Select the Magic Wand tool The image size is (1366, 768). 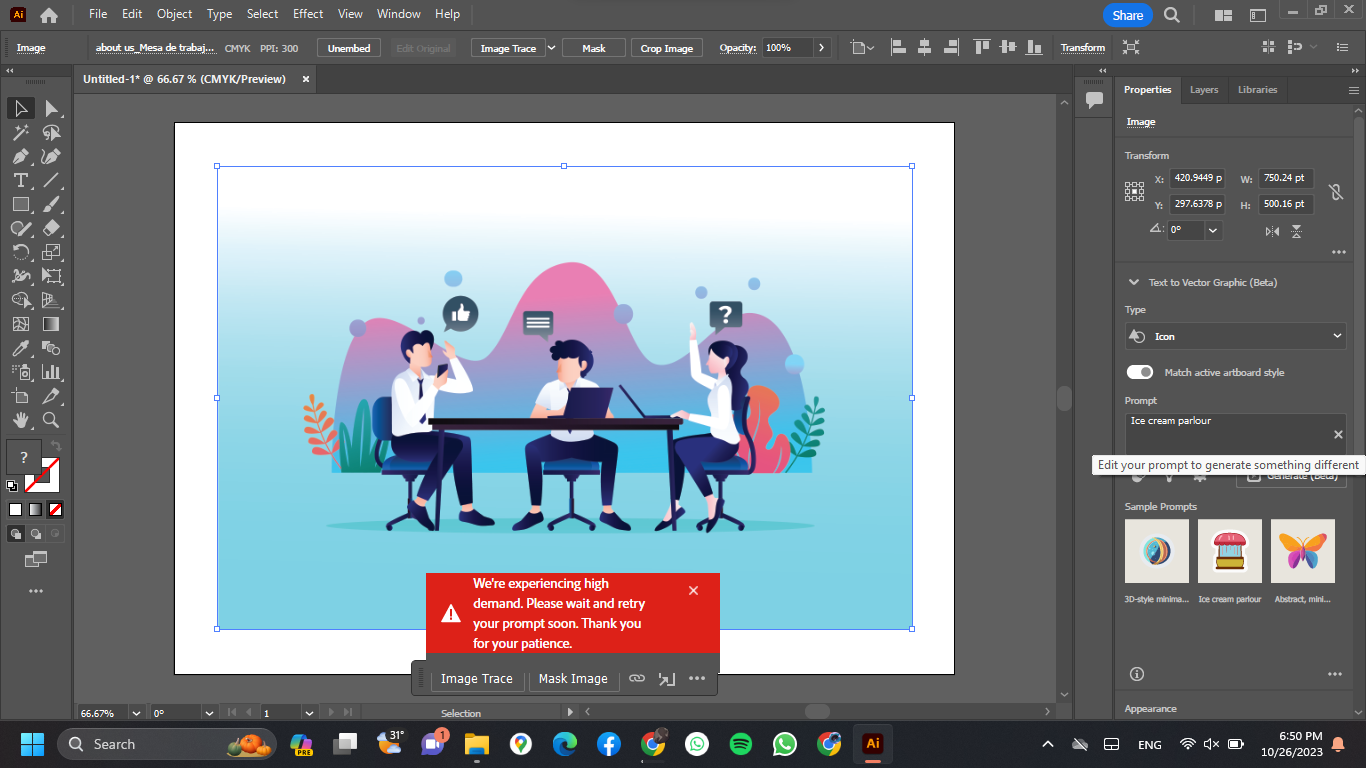(x=20, y=132)
